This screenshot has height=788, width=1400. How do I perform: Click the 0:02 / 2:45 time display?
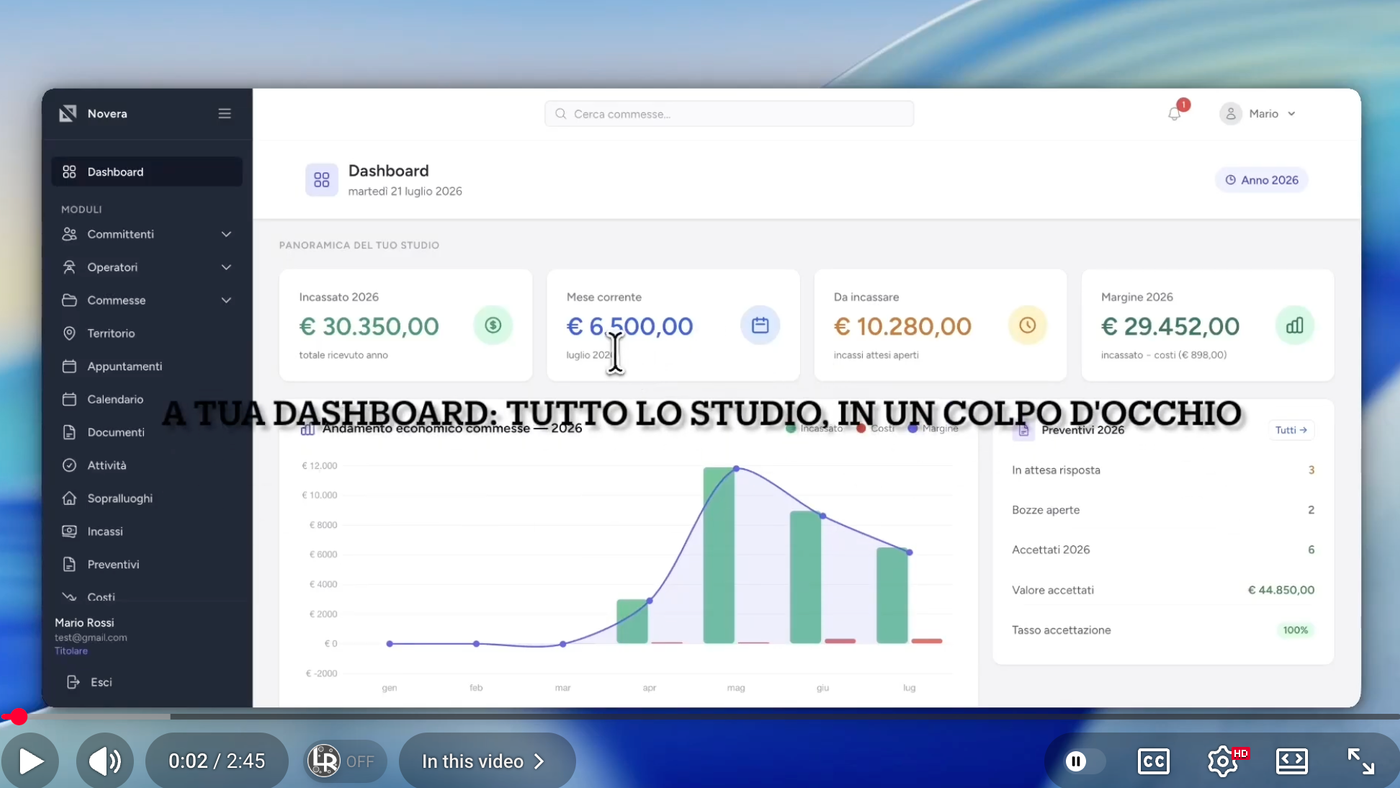click(217, 761)
